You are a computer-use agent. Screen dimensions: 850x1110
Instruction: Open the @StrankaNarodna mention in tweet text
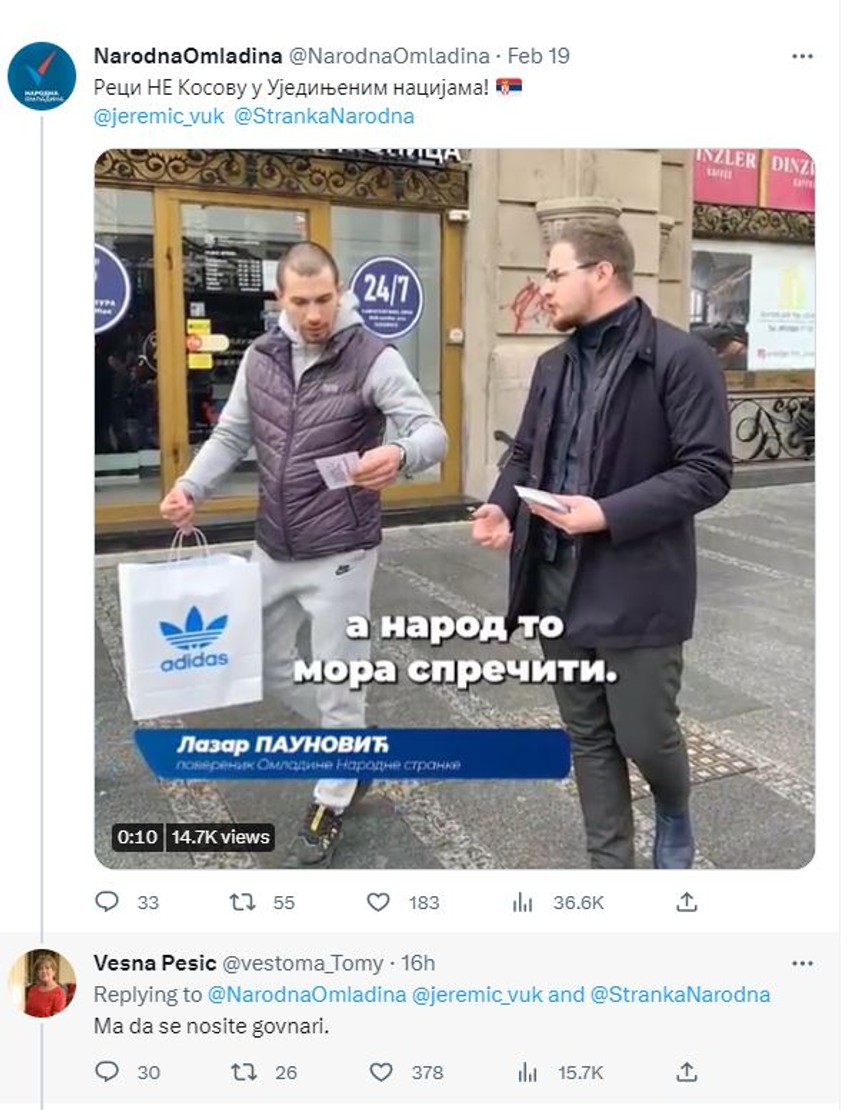(x=323, y=116)
